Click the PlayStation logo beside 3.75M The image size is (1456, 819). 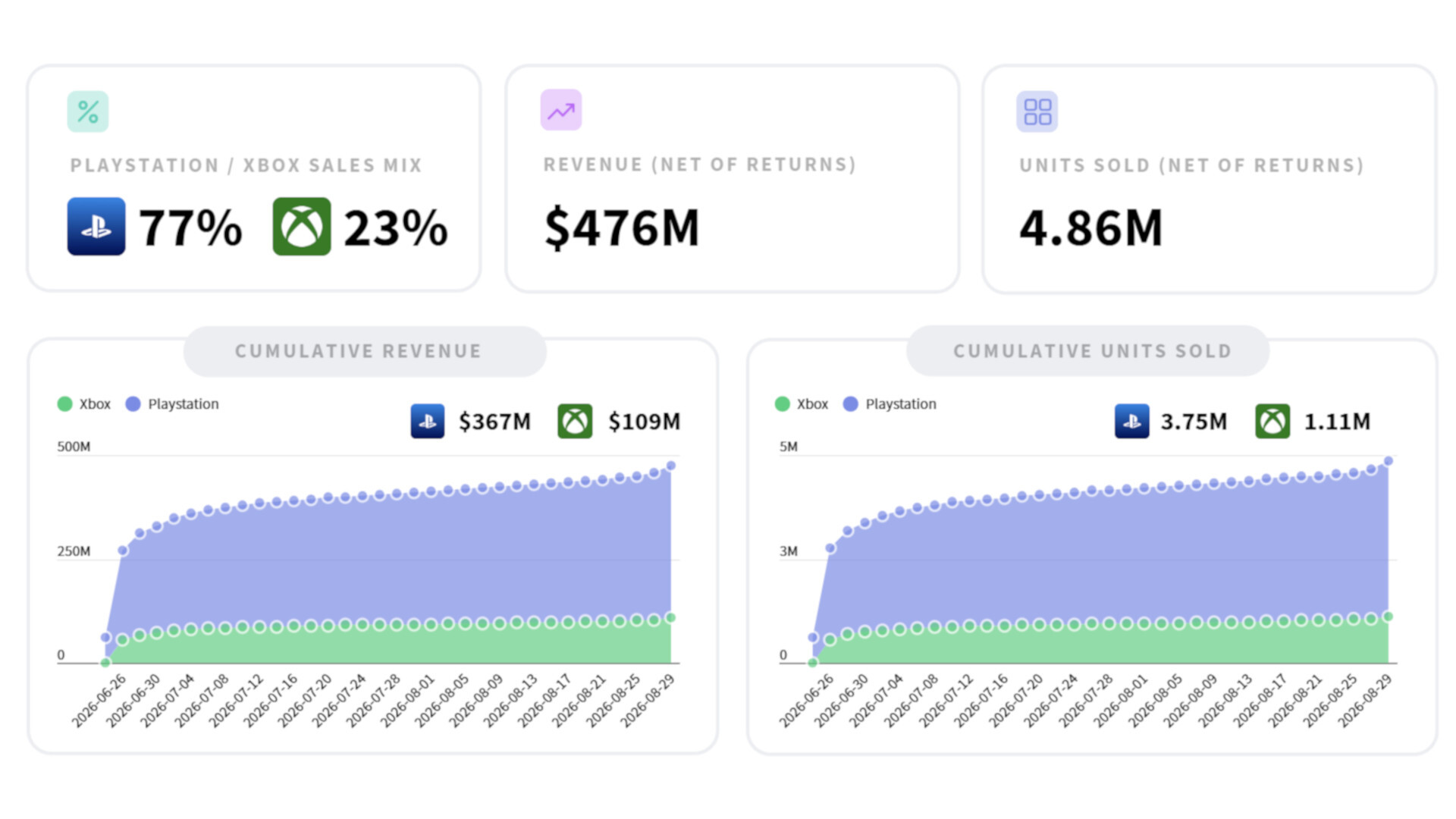pyautogui.click(x=1131, y=422)
